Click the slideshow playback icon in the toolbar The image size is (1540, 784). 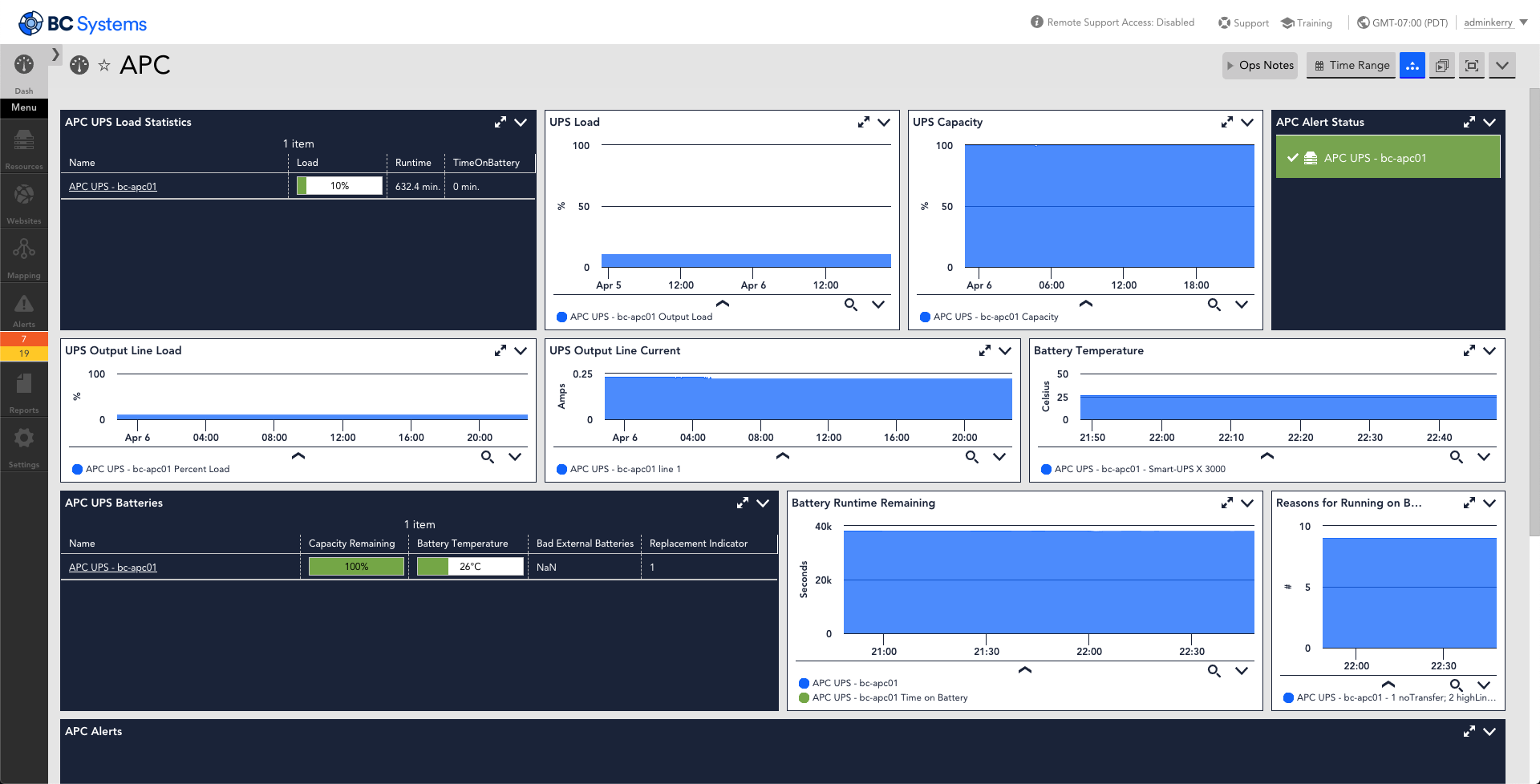coord(1441,65)
